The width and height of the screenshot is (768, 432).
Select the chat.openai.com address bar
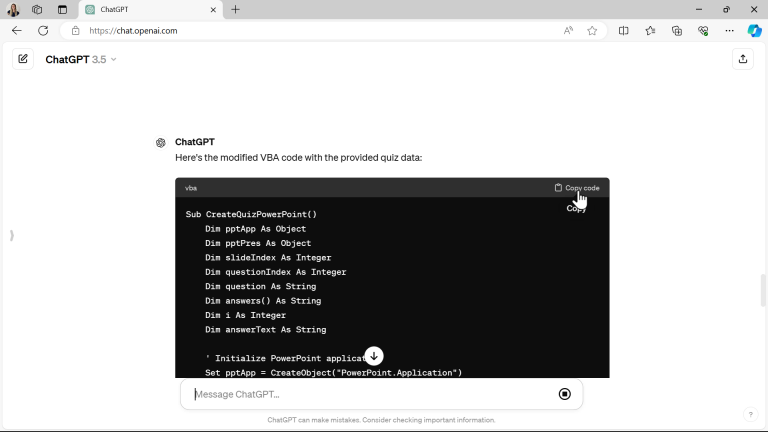point(313,30)
